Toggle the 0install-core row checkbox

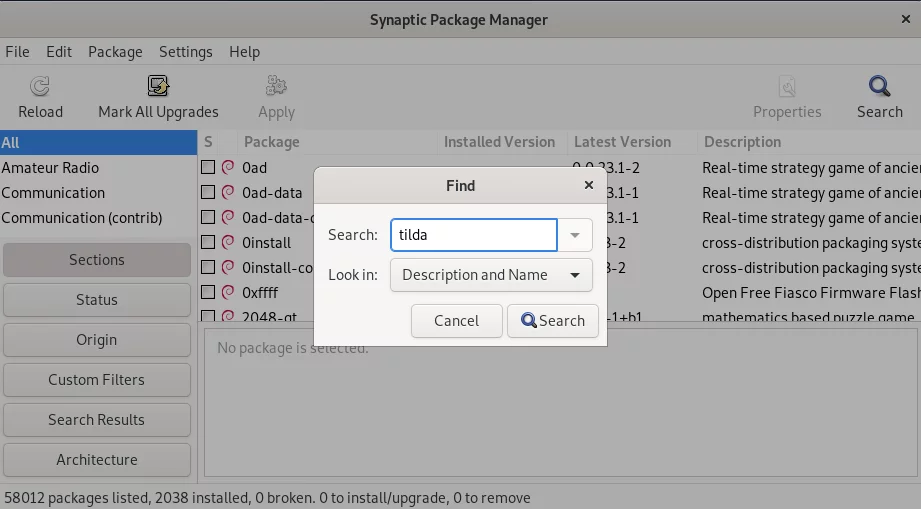[x=208, y=267]
